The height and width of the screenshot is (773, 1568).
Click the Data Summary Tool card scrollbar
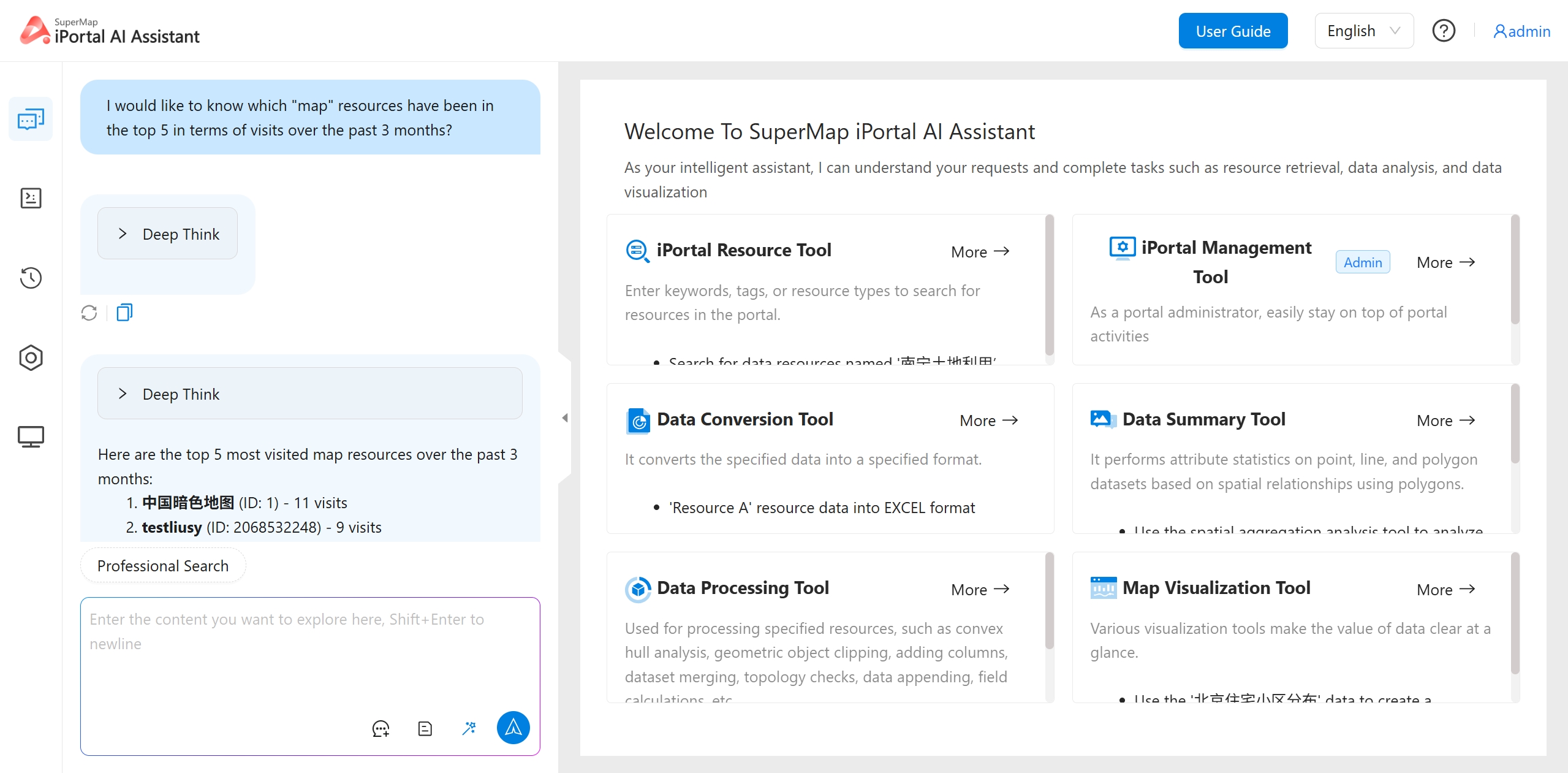[1515, 424]
